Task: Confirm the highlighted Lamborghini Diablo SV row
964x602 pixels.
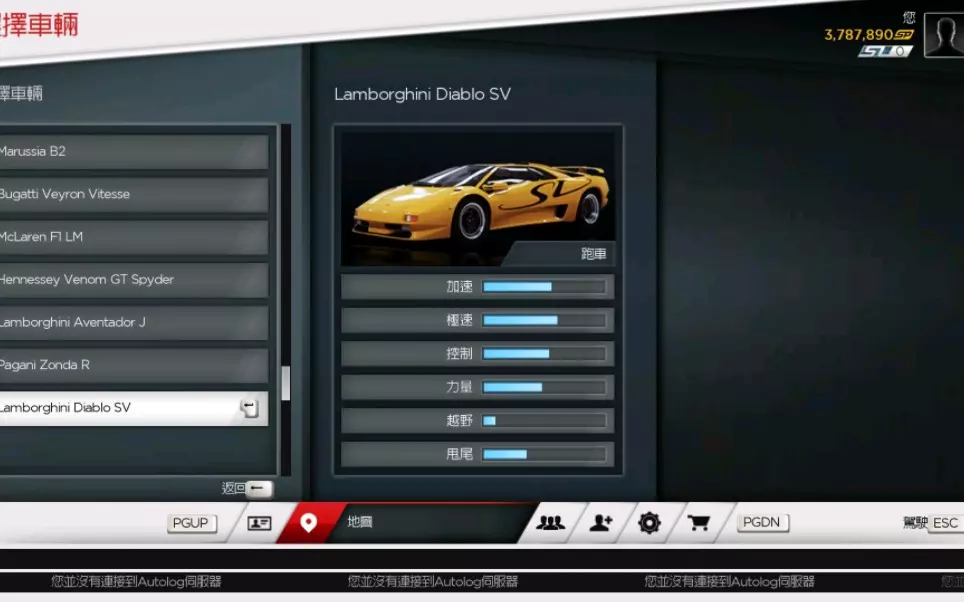Action: [133, 408]
